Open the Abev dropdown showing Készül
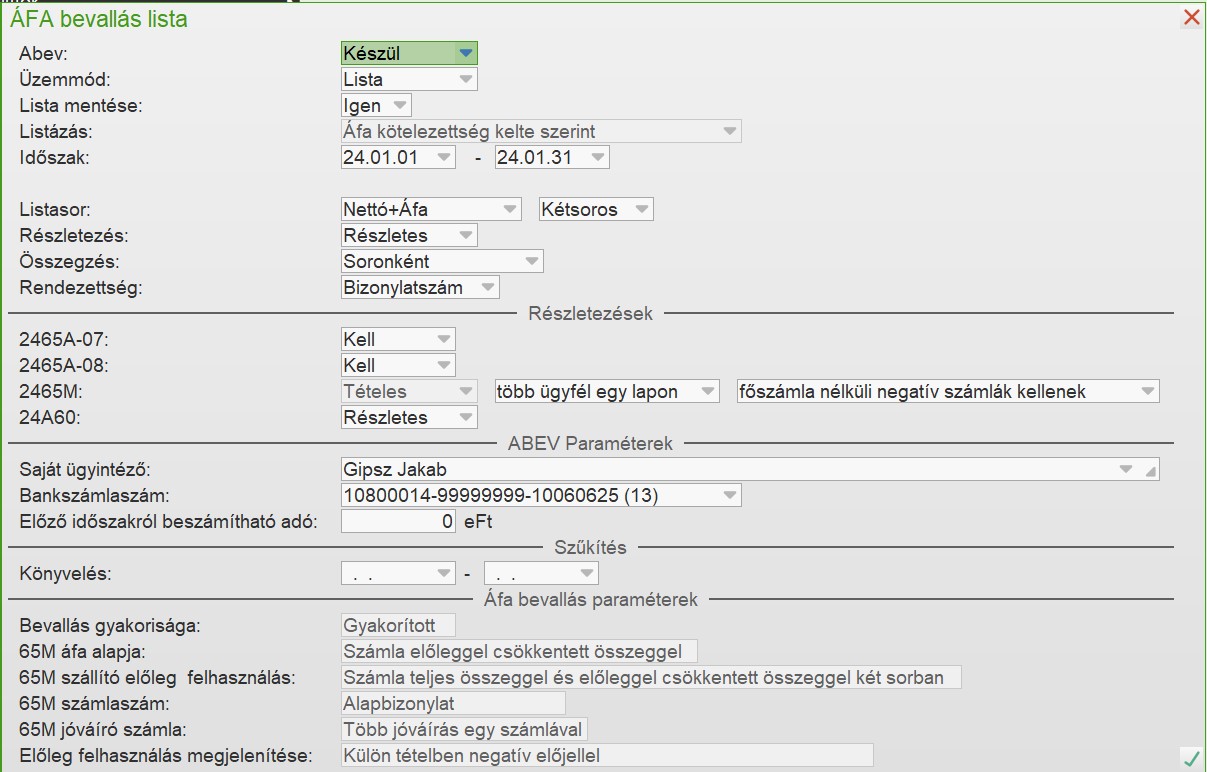Screen dimensions: 1207x772 click(409, 53)
